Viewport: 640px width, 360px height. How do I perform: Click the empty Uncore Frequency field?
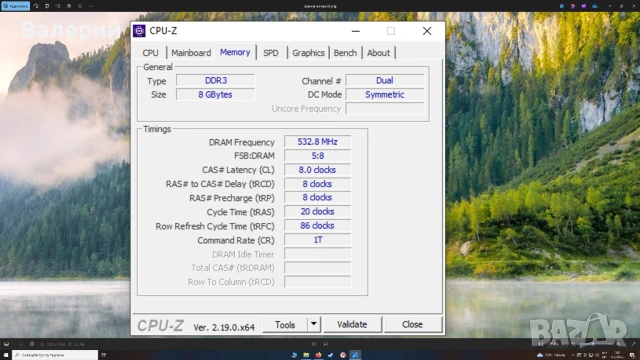point(385,109)
